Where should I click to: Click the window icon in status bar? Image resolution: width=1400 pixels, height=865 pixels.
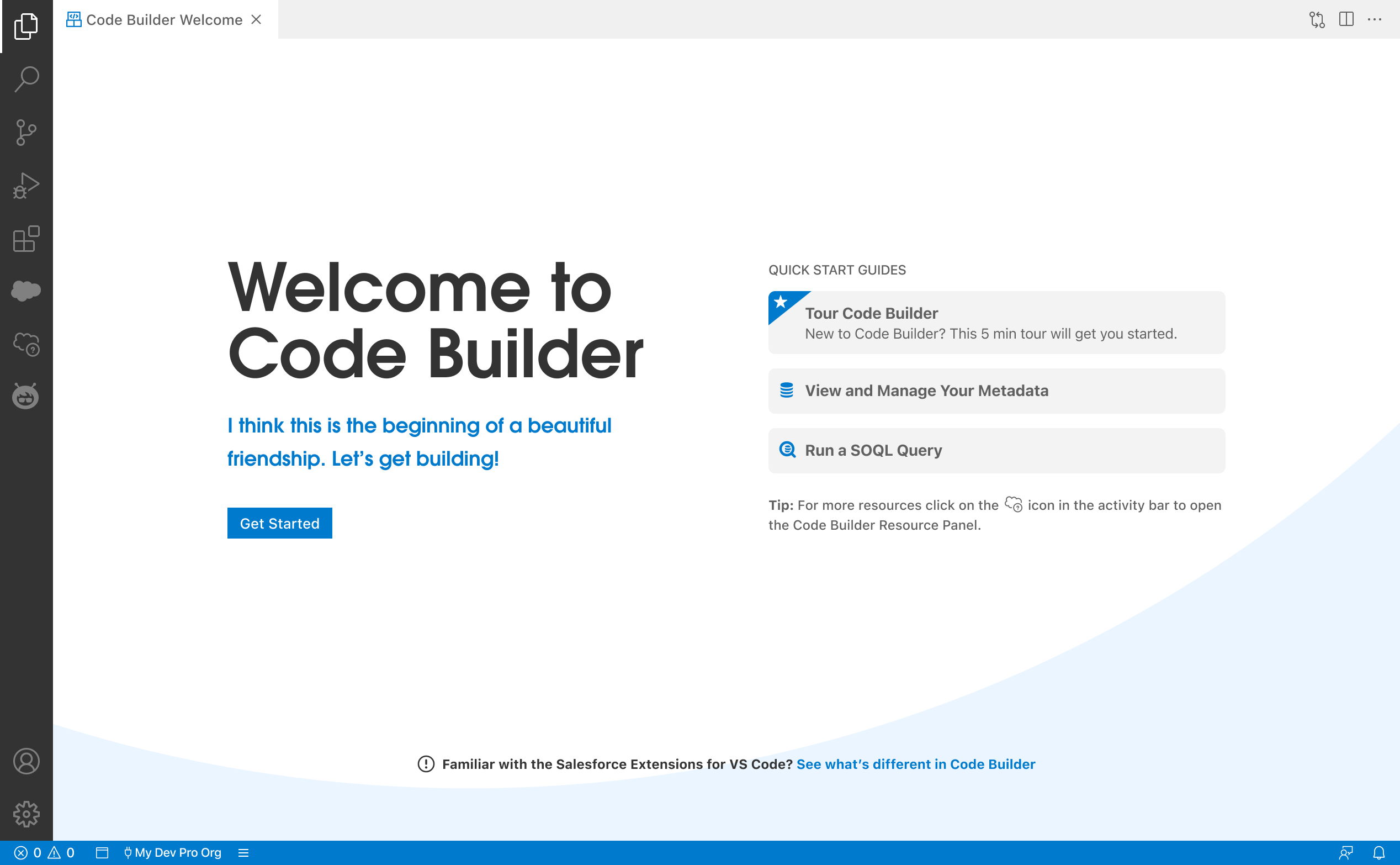[102, 852]
